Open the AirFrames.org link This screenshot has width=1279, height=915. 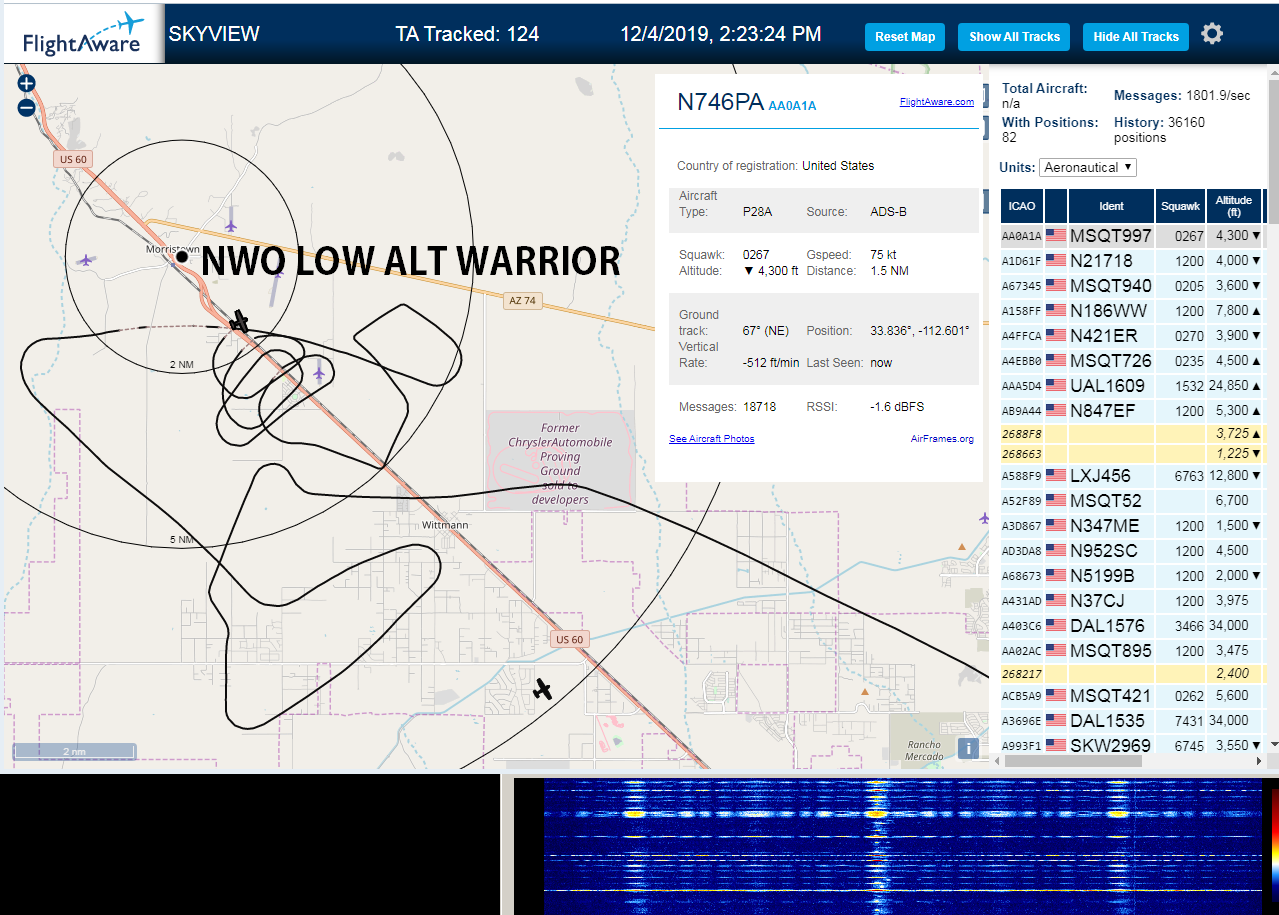(942, 439)
